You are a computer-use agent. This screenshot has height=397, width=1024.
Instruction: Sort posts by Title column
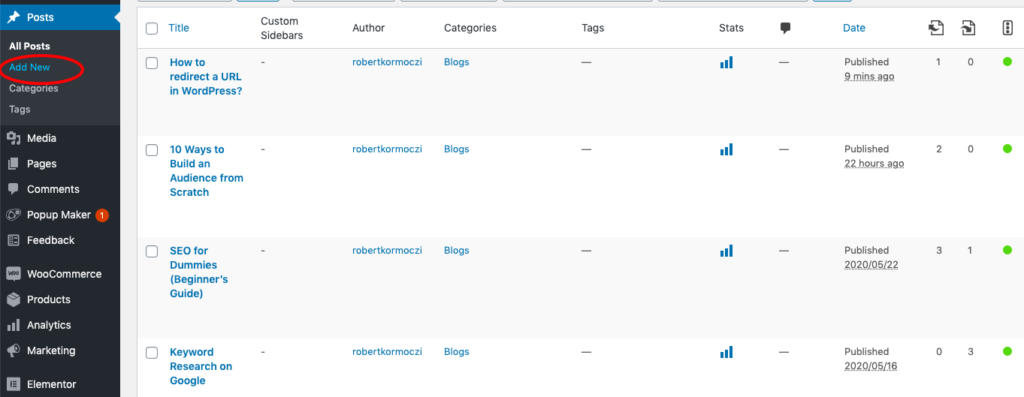point(179,28)
